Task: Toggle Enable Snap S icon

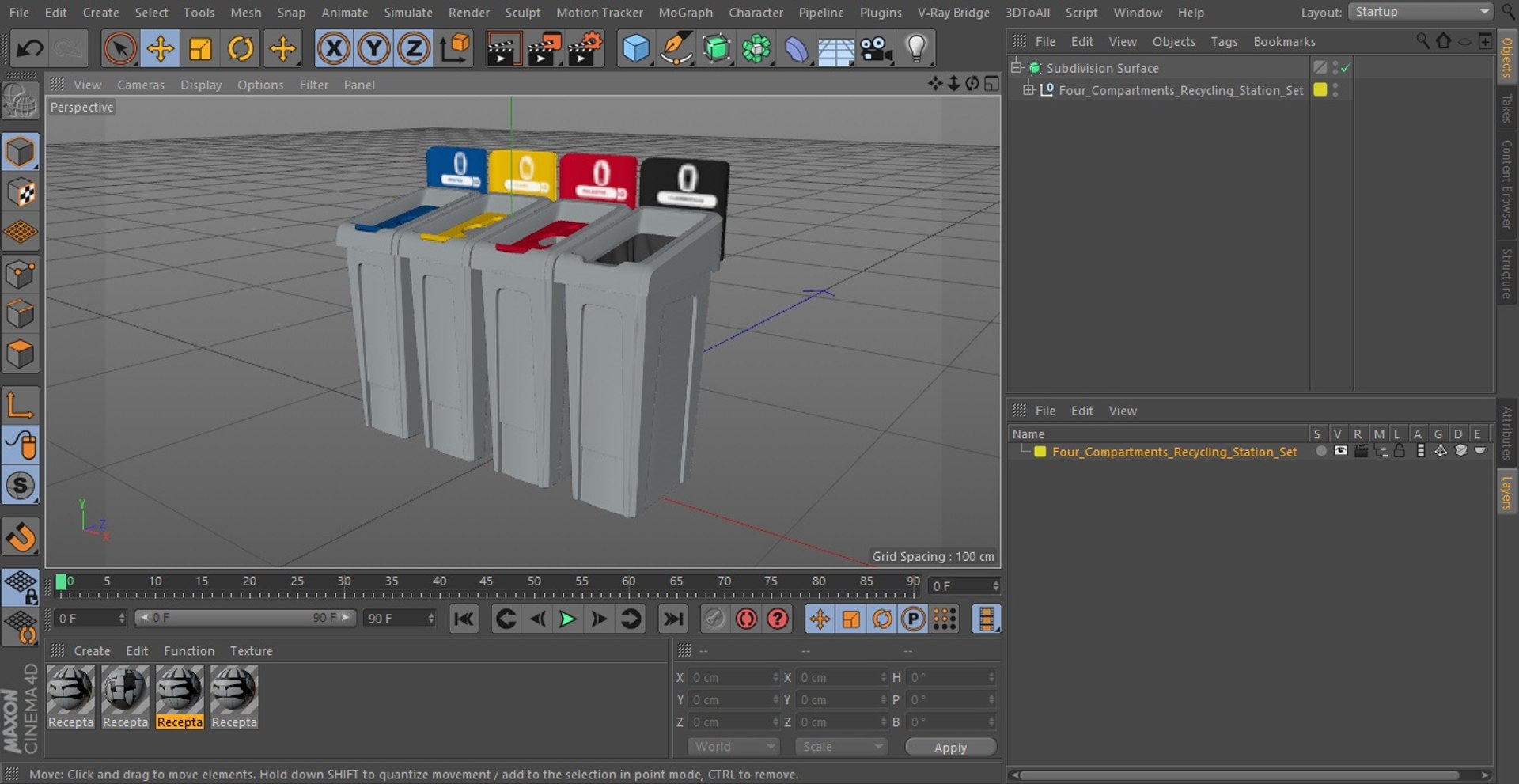Action: (x=21, y=485)
